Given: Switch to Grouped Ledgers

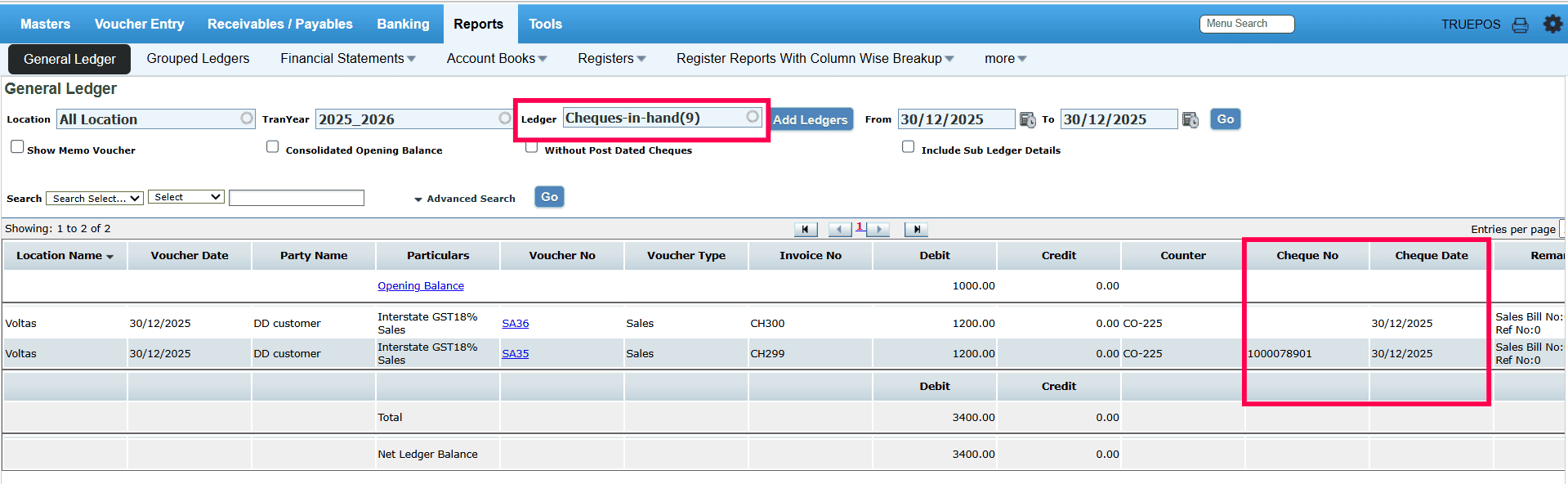Looking at the screenshot, I should click(198, 59).
